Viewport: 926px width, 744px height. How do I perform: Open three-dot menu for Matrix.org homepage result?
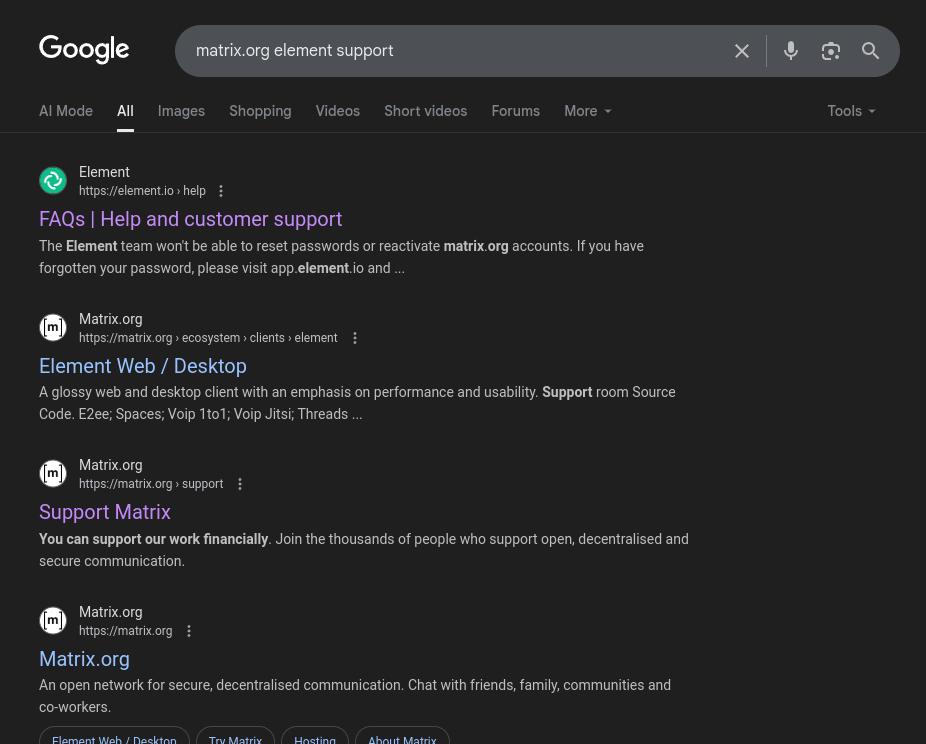click(x=189, y=631)
